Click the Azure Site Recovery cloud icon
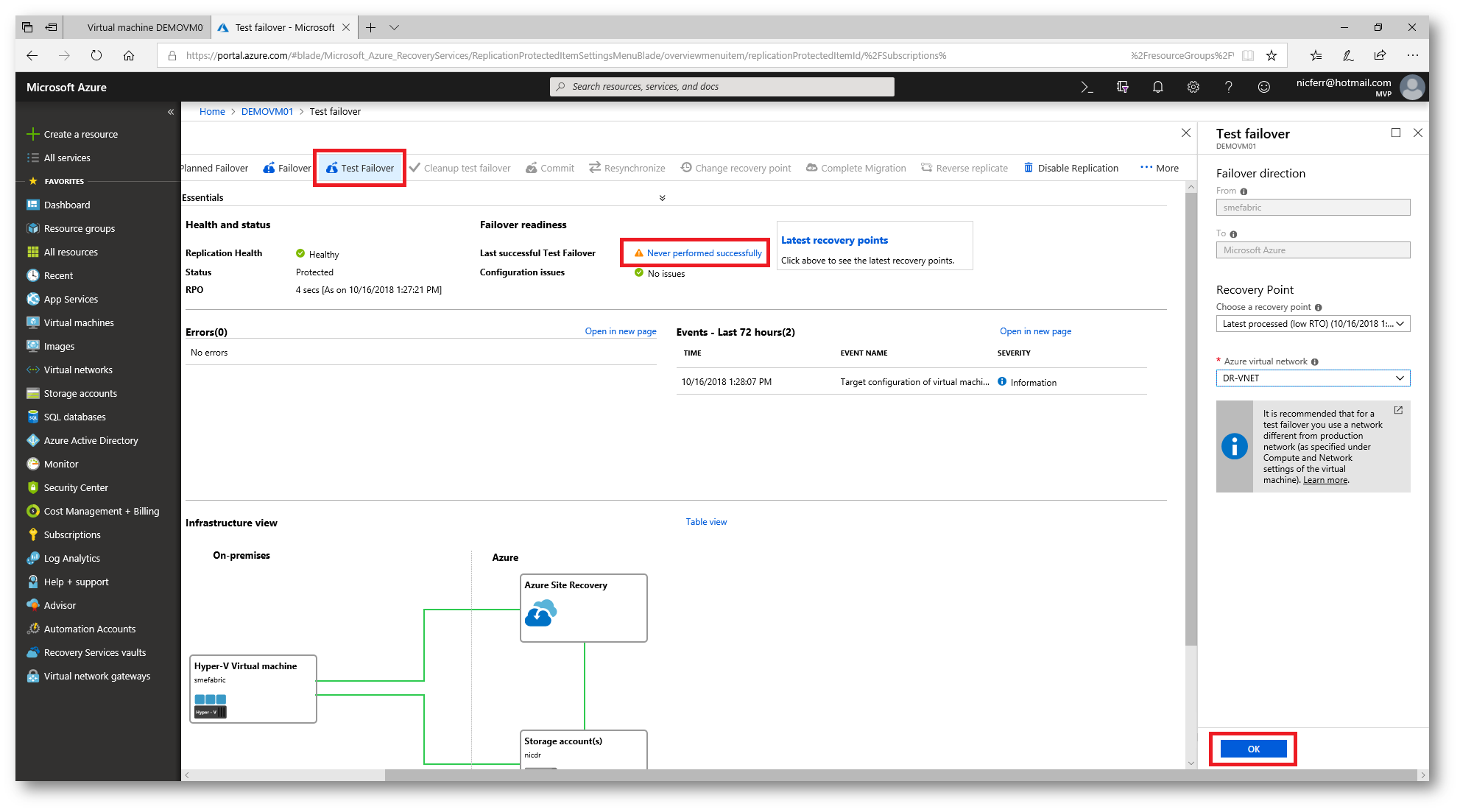 pyautogui.click(x=540, y=612)
